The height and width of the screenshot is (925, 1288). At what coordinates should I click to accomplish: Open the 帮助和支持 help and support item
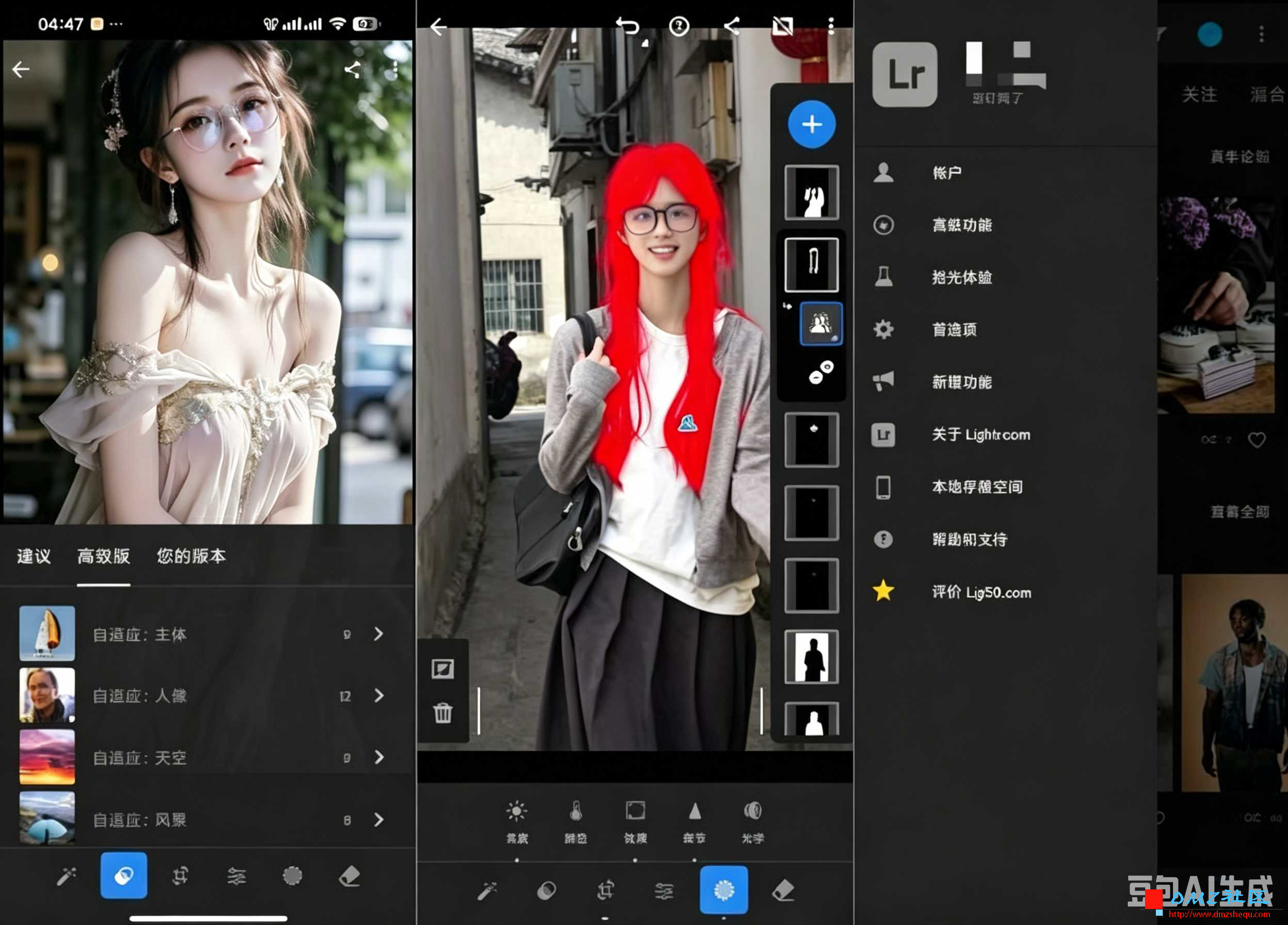click(1006, 539)
